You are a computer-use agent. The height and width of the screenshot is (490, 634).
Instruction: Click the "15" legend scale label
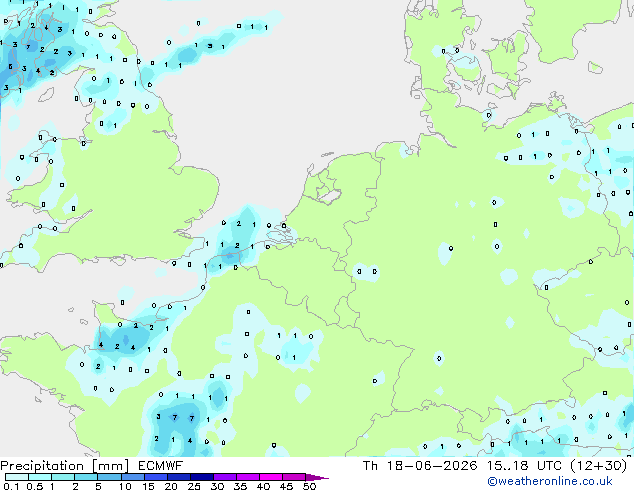tap(148, 486)
